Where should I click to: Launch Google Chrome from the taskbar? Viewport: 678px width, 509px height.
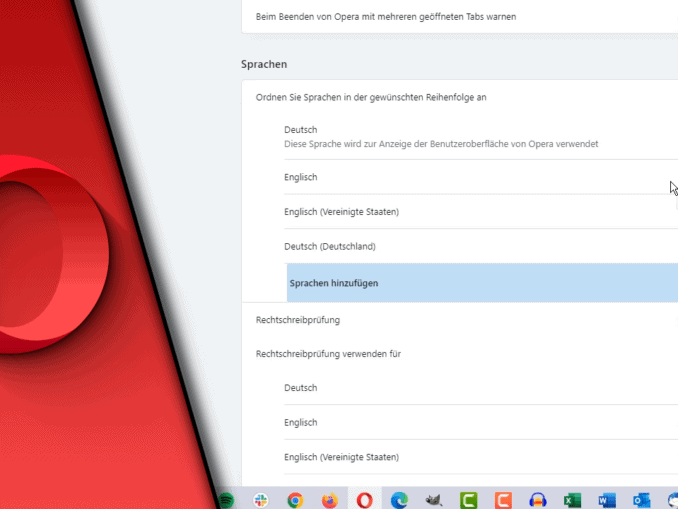[x=295, y=500]
